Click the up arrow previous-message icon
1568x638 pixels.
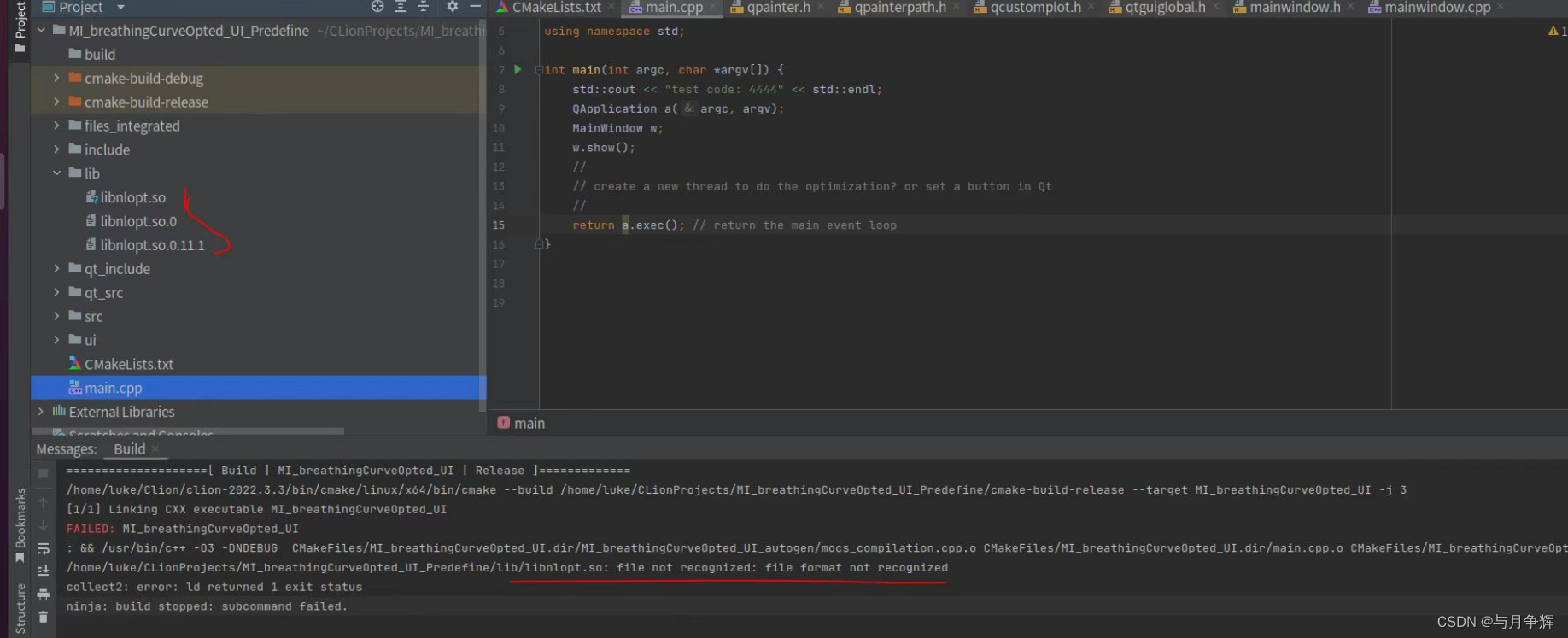(x=44, y=503)
